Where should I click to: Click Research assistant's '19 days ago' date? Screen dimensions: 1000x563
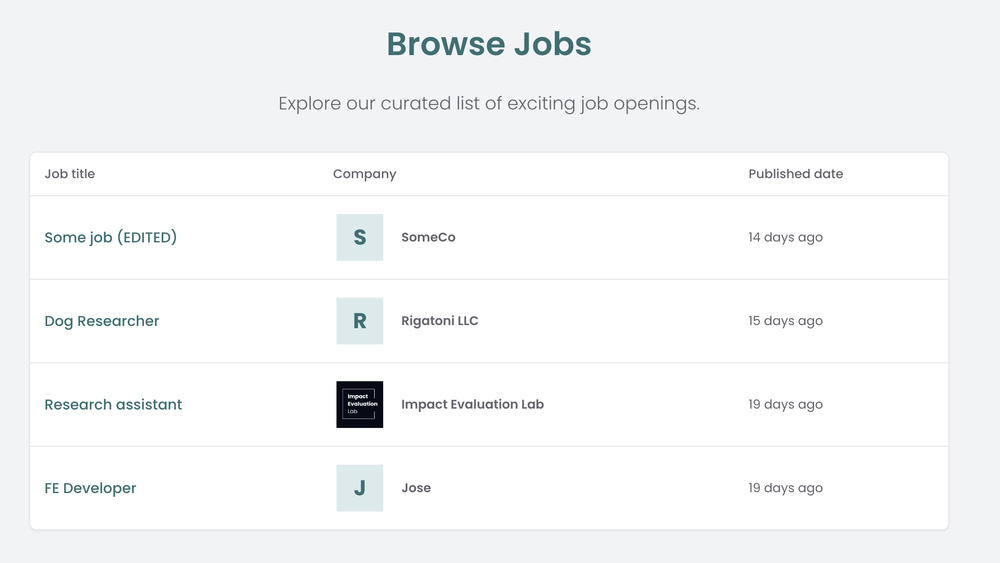pyautogui.click(x=785, y=404)
